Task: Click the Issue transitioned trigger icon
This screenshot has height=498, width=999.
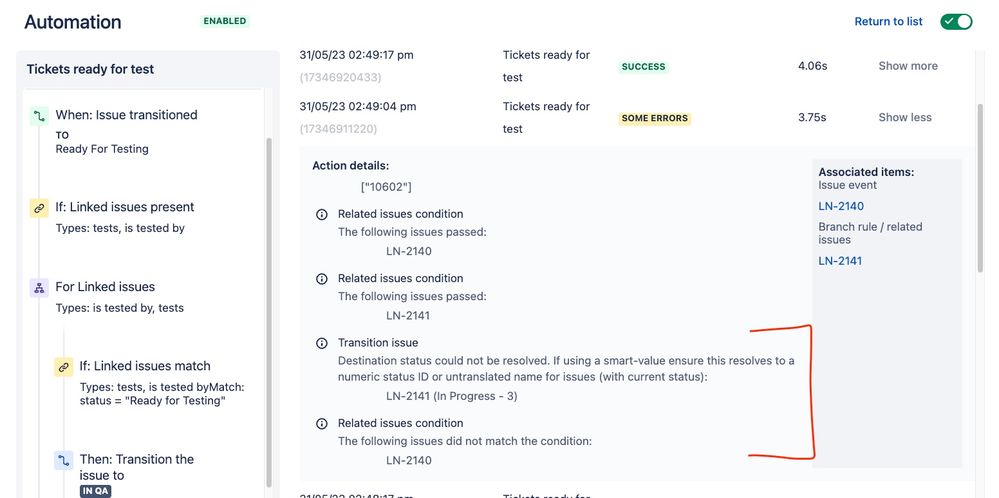Action: tap(39, 116)
